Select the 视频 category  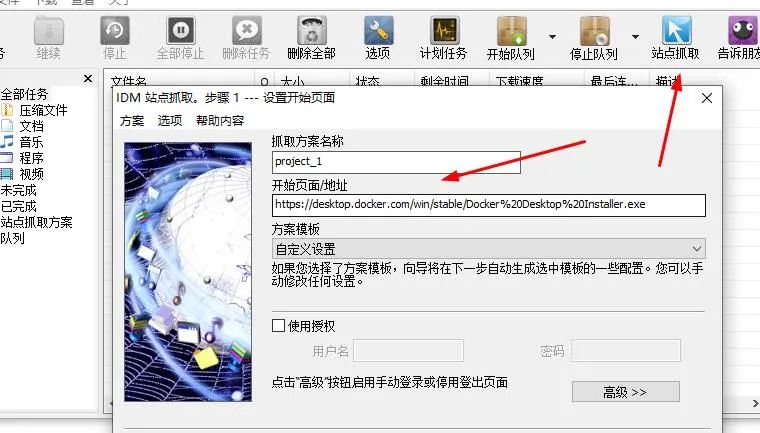pos(32,174)
